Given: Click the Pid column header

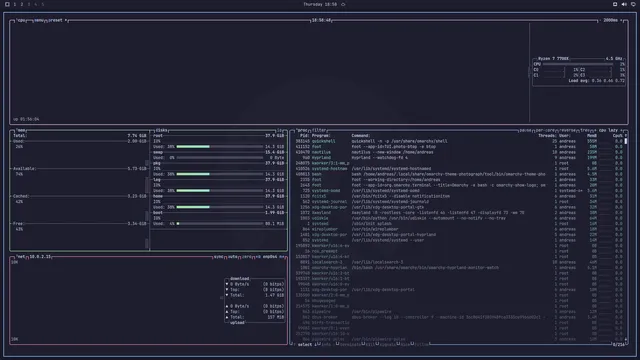Looking at the screenshot, I should coord(304,136).
